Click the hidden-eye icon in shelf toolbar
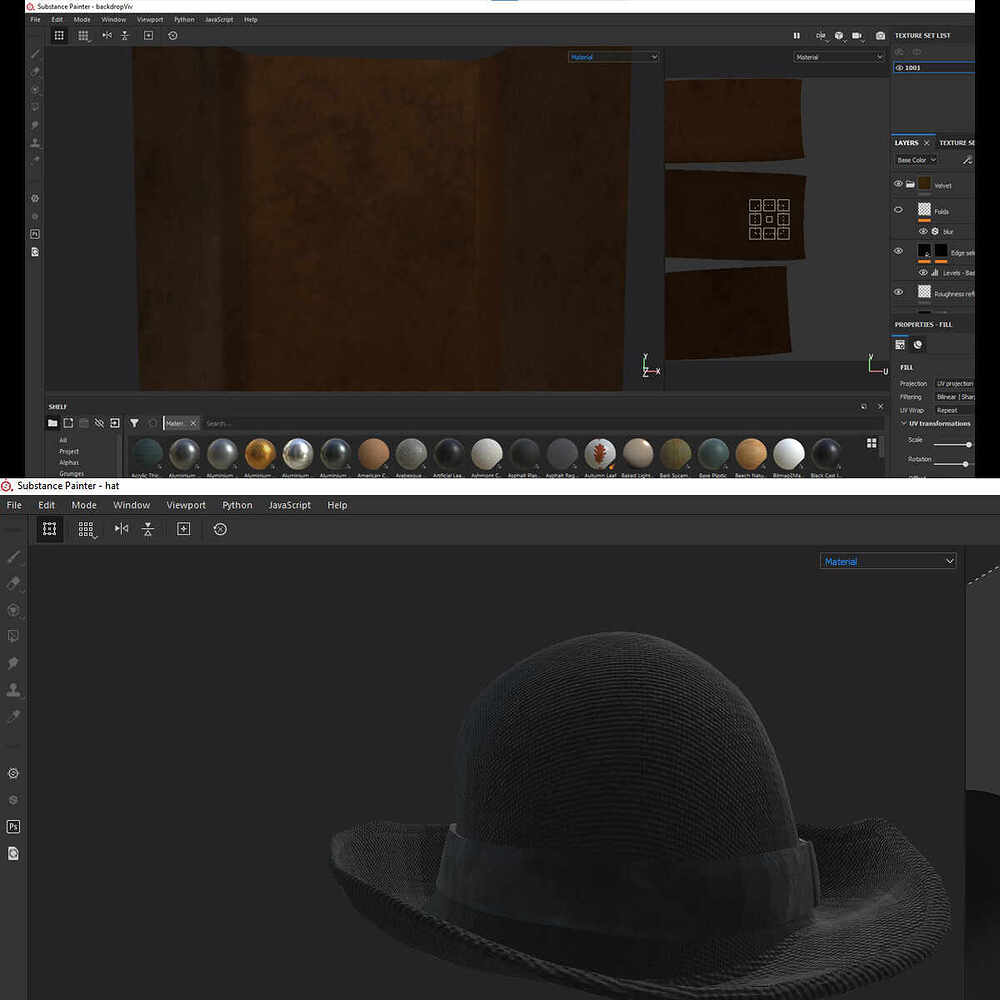 [99, 423]
